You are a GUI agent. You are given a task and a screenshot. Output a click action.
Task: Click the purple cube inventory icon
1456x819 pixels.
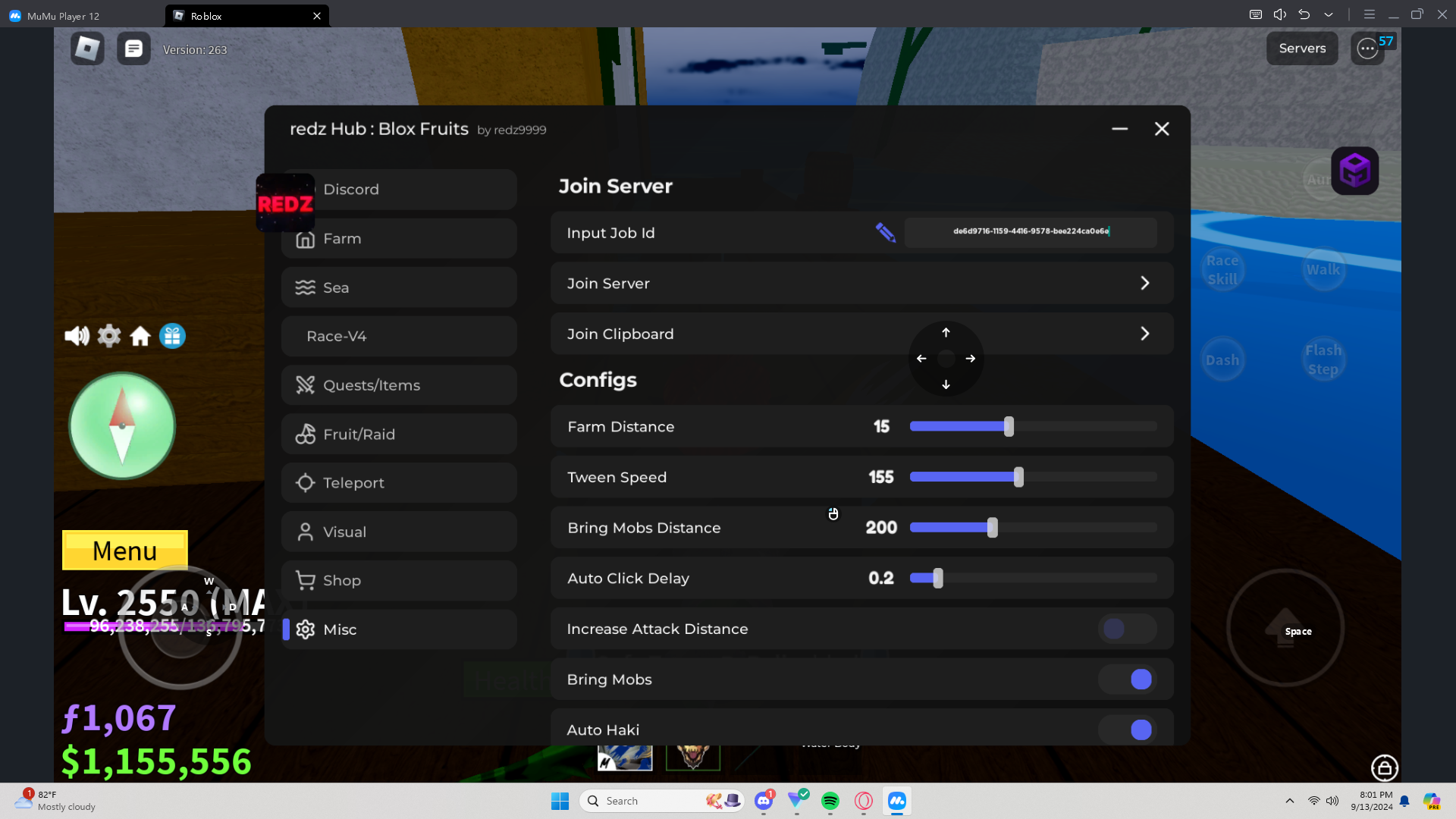click(1354, 171)
